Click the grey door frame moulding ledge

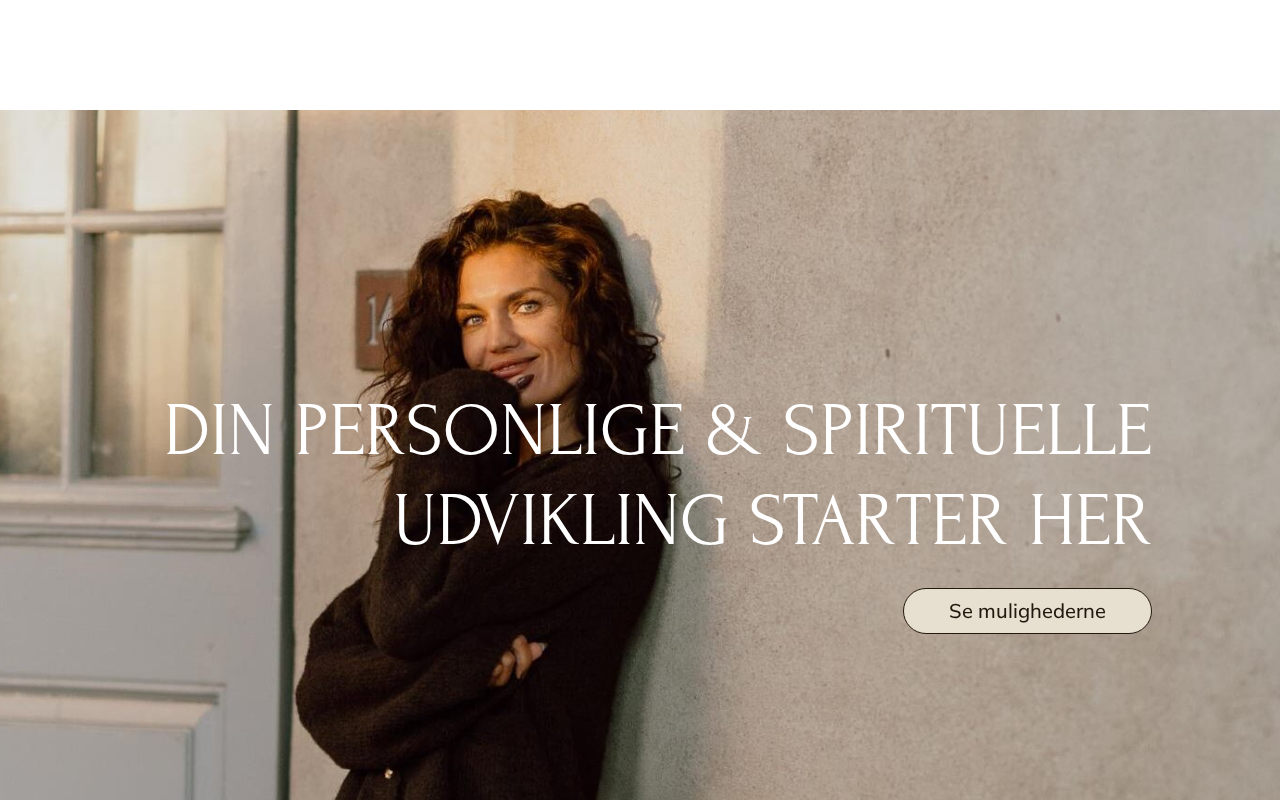tap(125, 525)
